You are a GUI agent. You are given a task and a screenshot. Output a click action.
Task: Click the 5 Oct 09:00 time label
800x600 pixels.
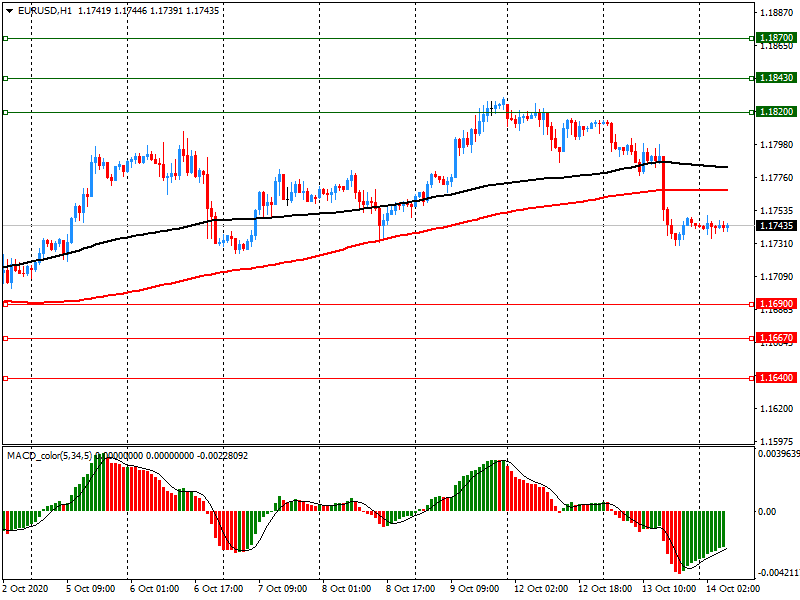point(90,589)
